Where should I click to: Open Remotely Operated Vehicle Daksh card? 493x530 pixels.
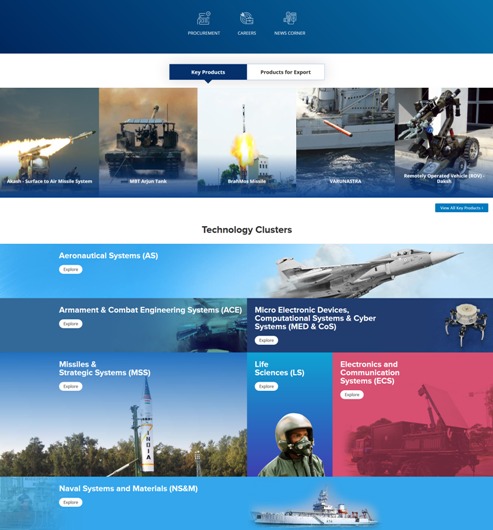pyautogui.click(x=444, y=142)
